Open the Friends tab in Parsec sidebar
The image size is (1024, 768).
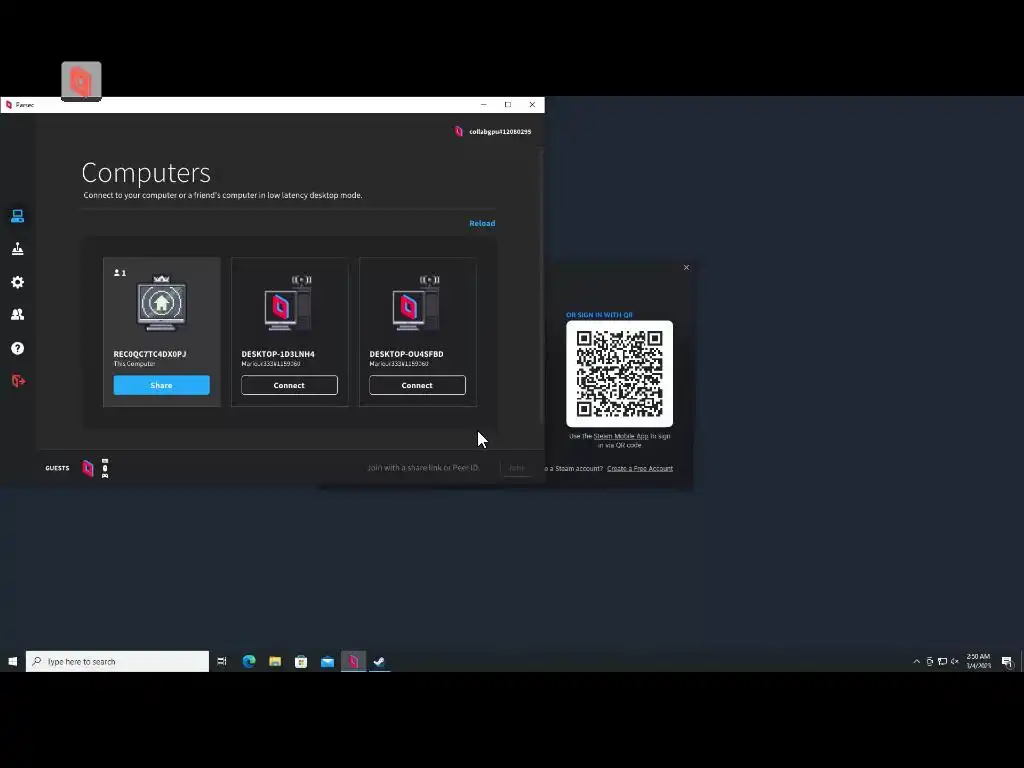click(18, 315)
